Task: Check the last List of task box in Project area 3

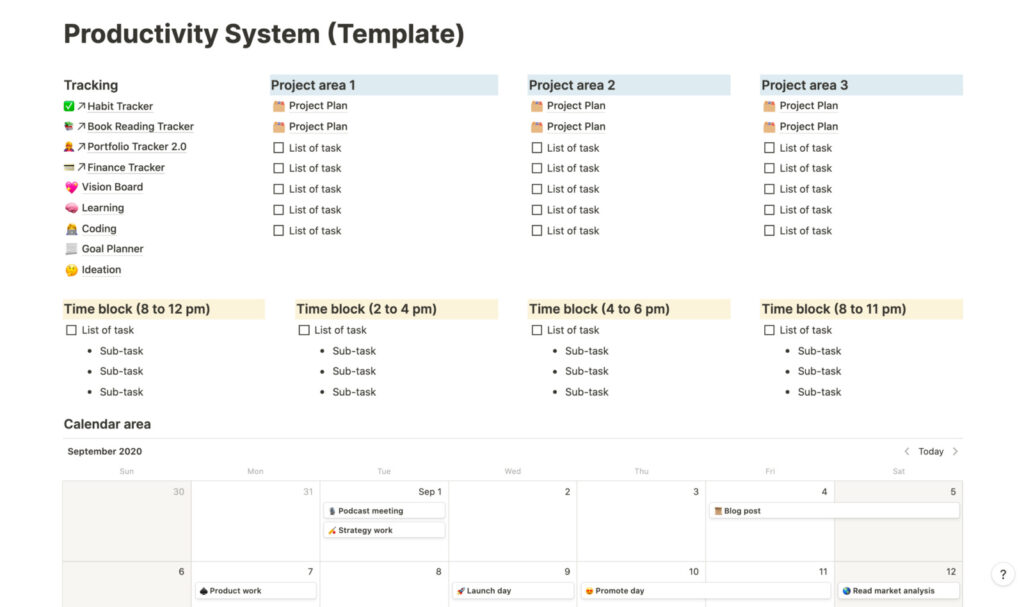Action: [x=769, y=231]
